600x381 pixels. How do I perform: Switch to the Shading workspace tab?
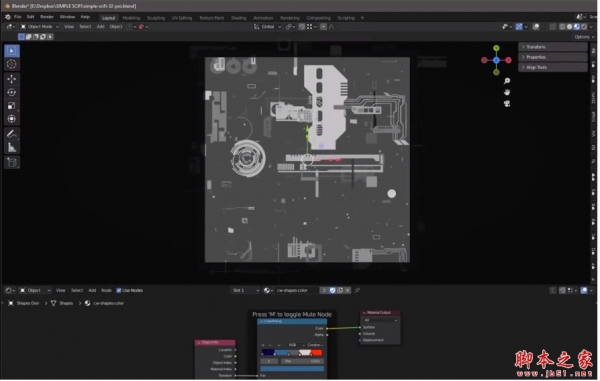click(x=239, y=18)
